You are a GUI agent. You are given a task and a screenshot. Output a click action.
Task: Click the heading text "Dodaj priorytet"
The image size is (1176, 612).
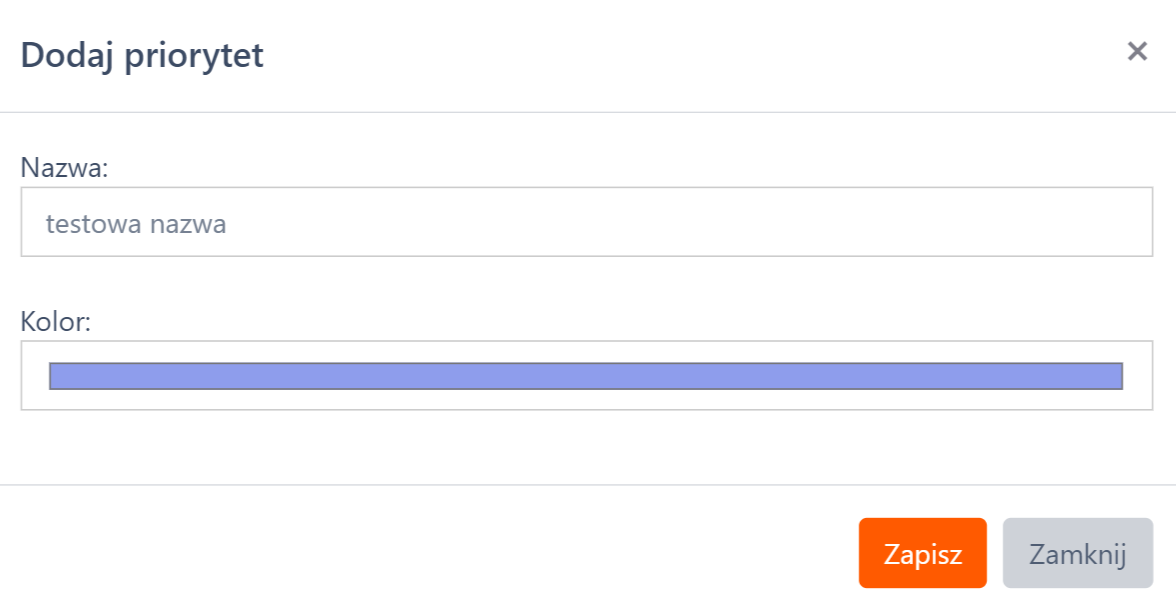[x=142, y=55]
